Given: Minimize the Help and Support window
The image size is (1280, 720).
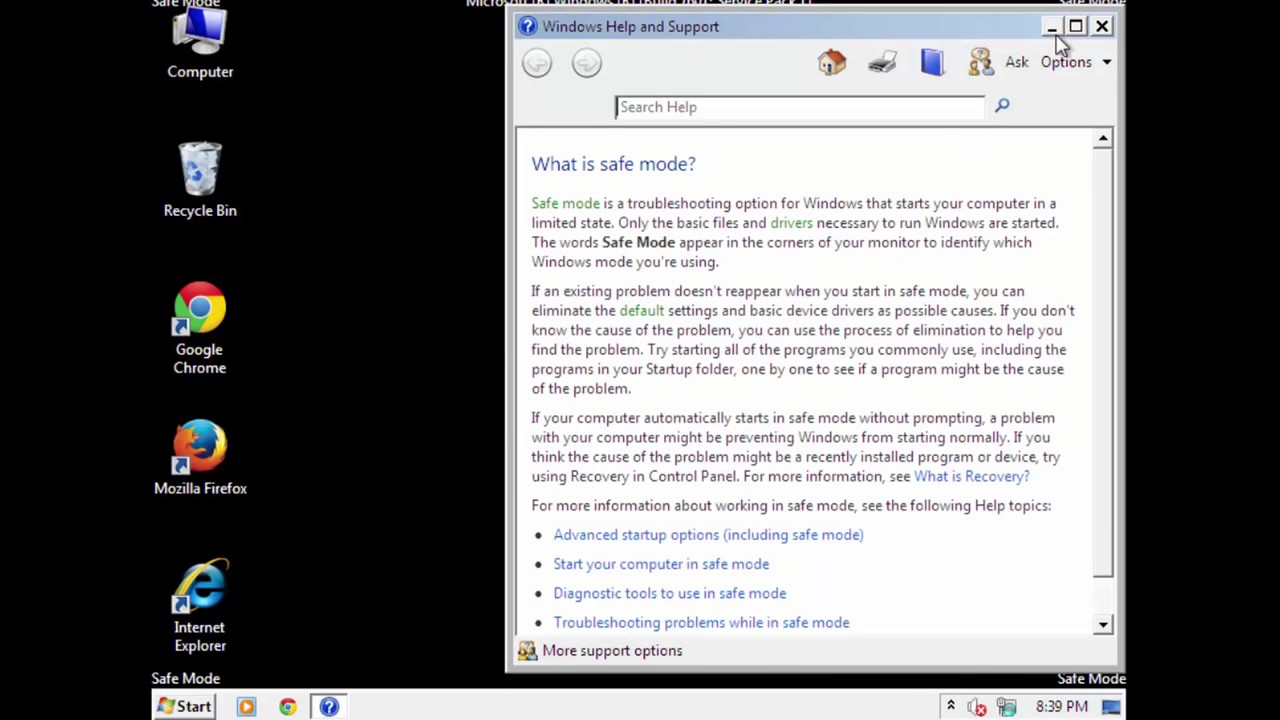Looking at the screenshot, I should coord(1051,27).
